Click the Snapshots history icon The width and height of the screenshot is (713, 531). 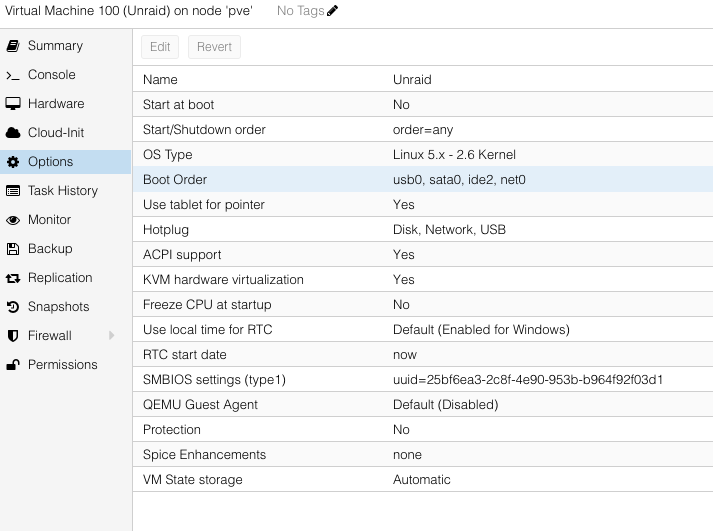pyautogui.click(x=13, y=307)
